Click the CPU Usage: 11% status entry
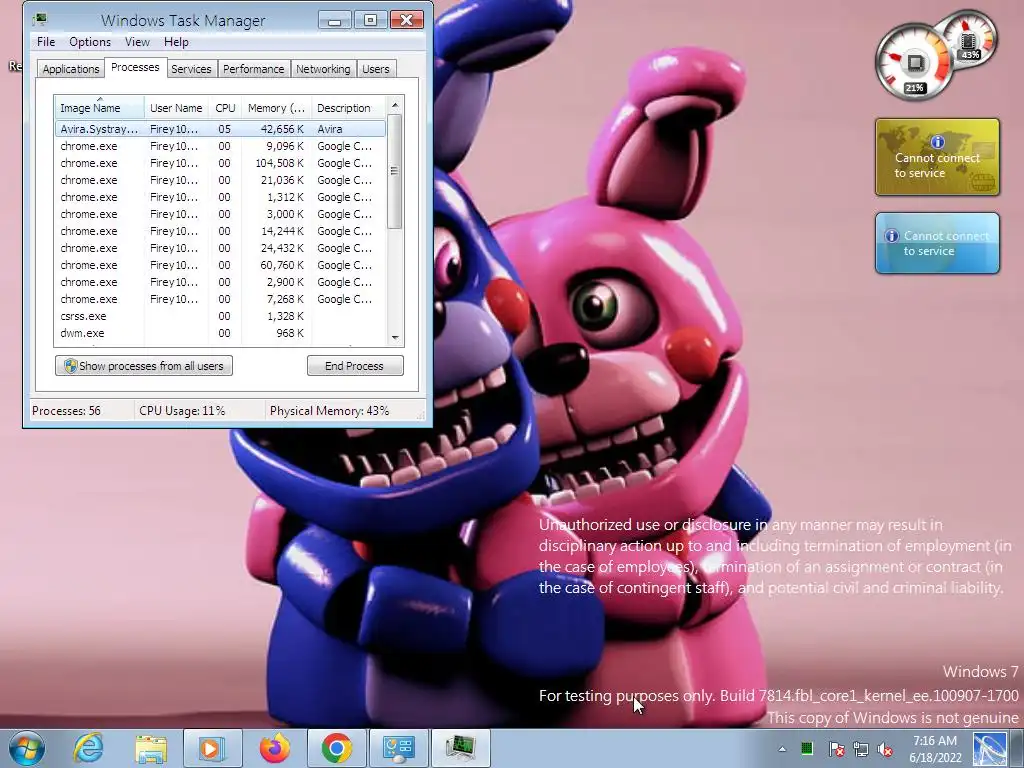Viewport: 1024px width, 768px height. click(182, 411)
